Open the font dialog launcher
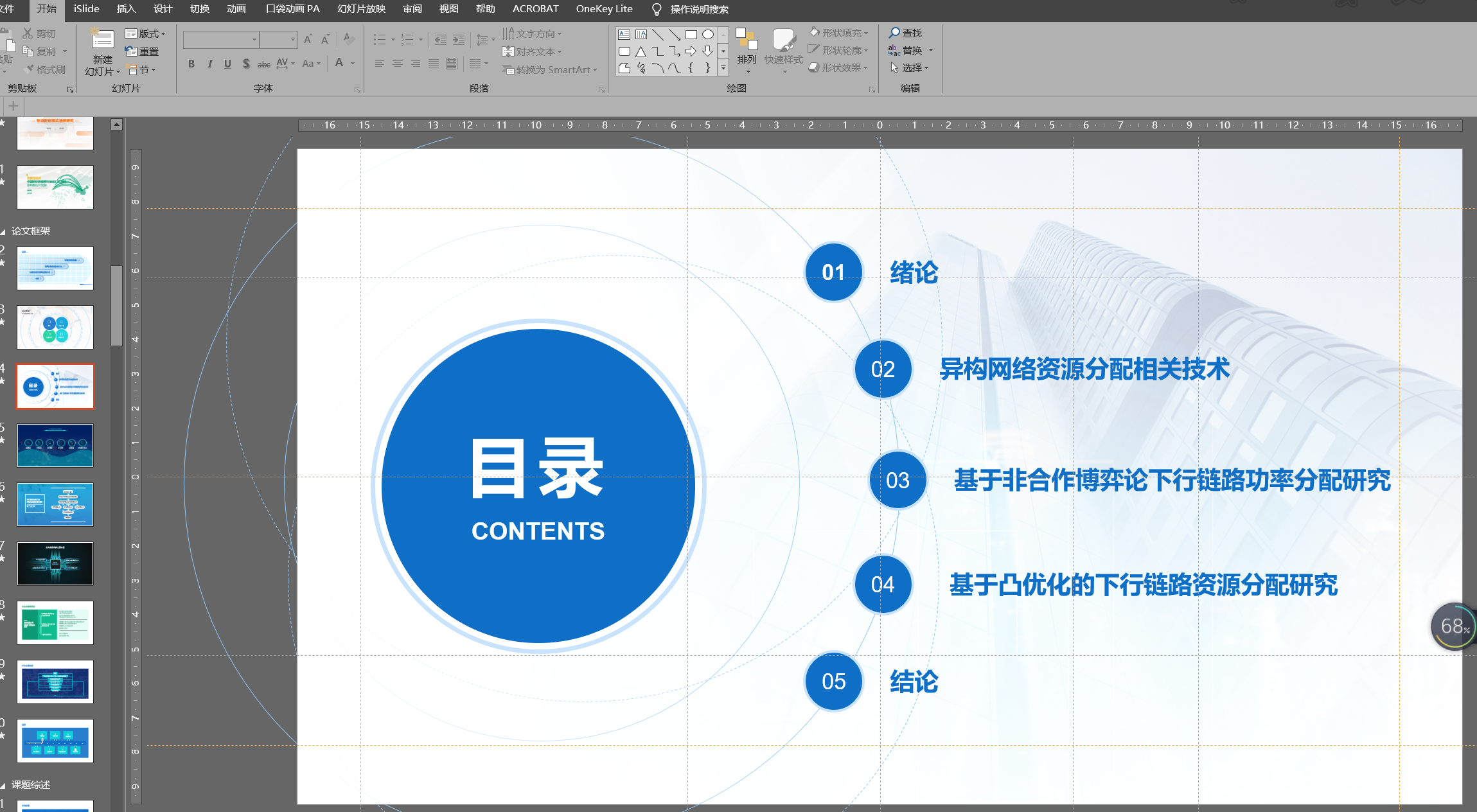Viewport: 1477px width, 812px height. [x=357, y=90]
